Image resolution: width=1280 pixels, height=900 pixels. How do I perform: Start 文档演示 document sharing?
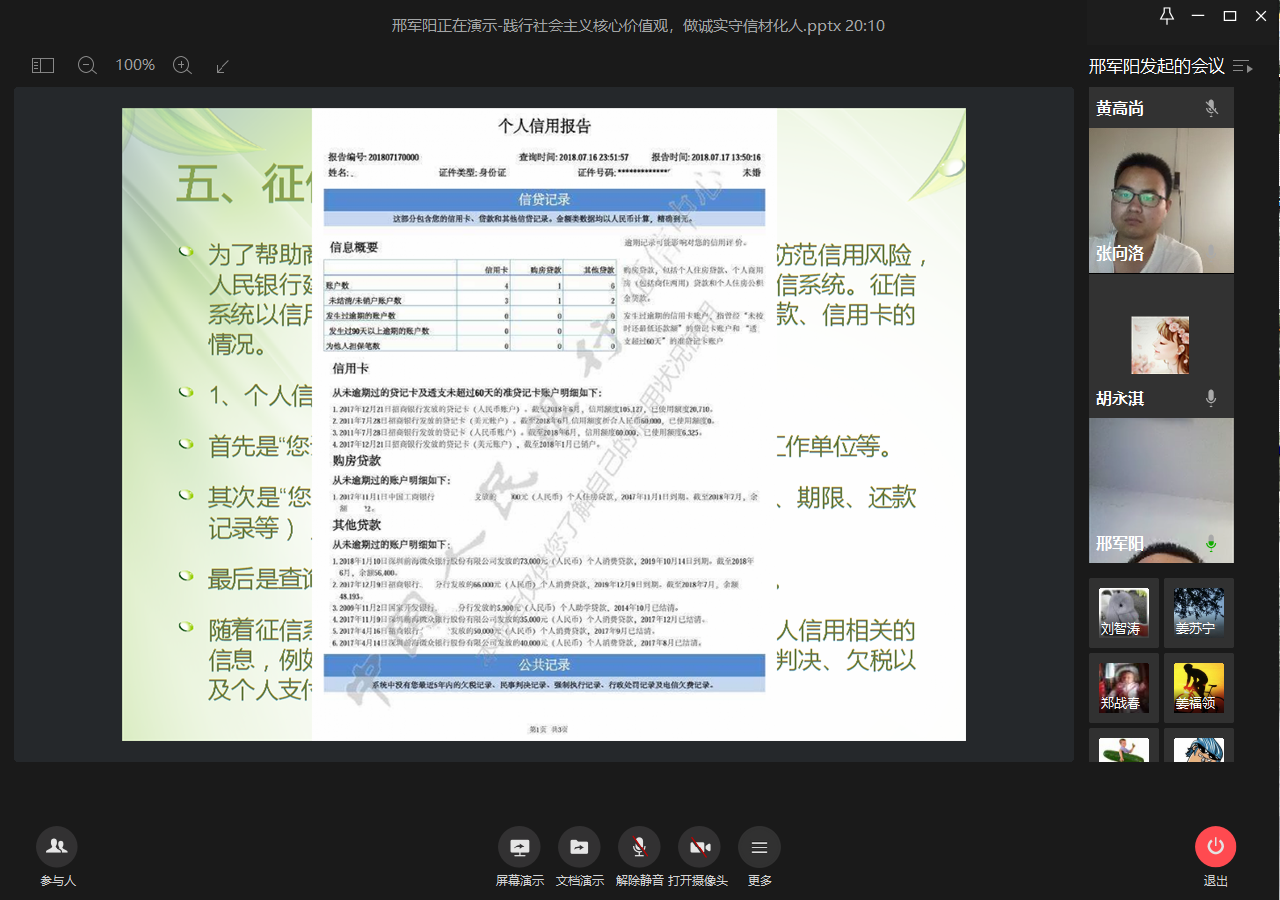tap(579, 847)
